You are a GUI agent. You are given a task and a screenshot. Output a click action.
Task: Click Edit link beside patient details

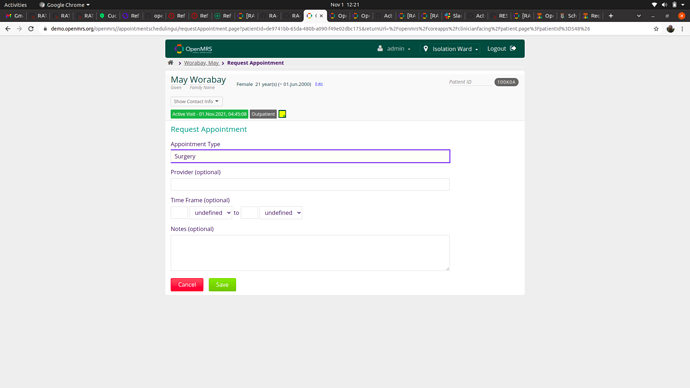(319, 84)
